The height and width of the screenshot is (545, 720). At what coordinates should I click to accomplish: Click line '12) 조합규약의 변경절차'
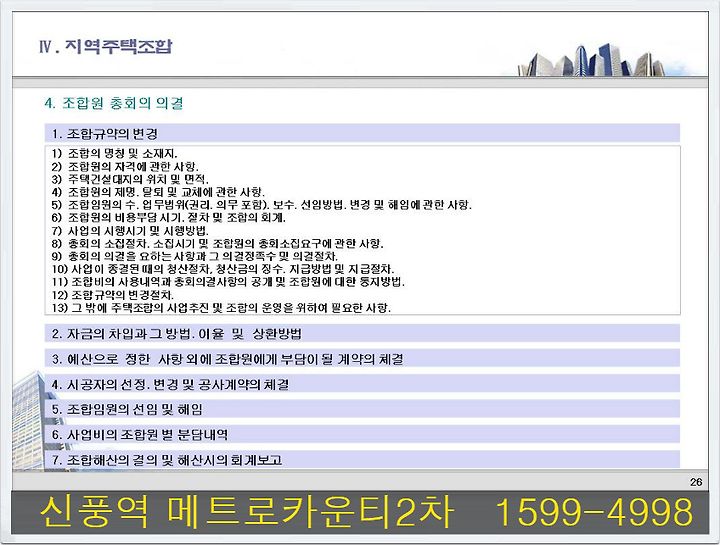[x=112, y=295]
